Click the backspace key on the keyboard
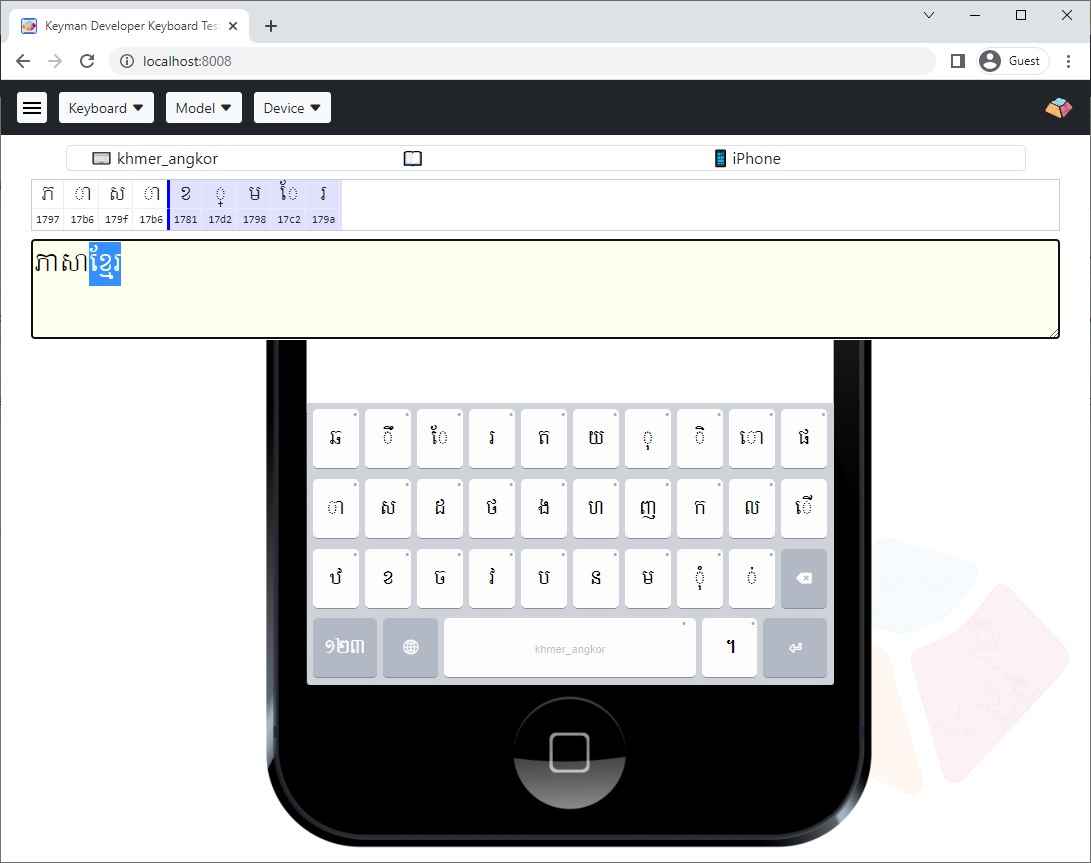The width and height of the screenshot is (1091, 863). tap(804, 578)
